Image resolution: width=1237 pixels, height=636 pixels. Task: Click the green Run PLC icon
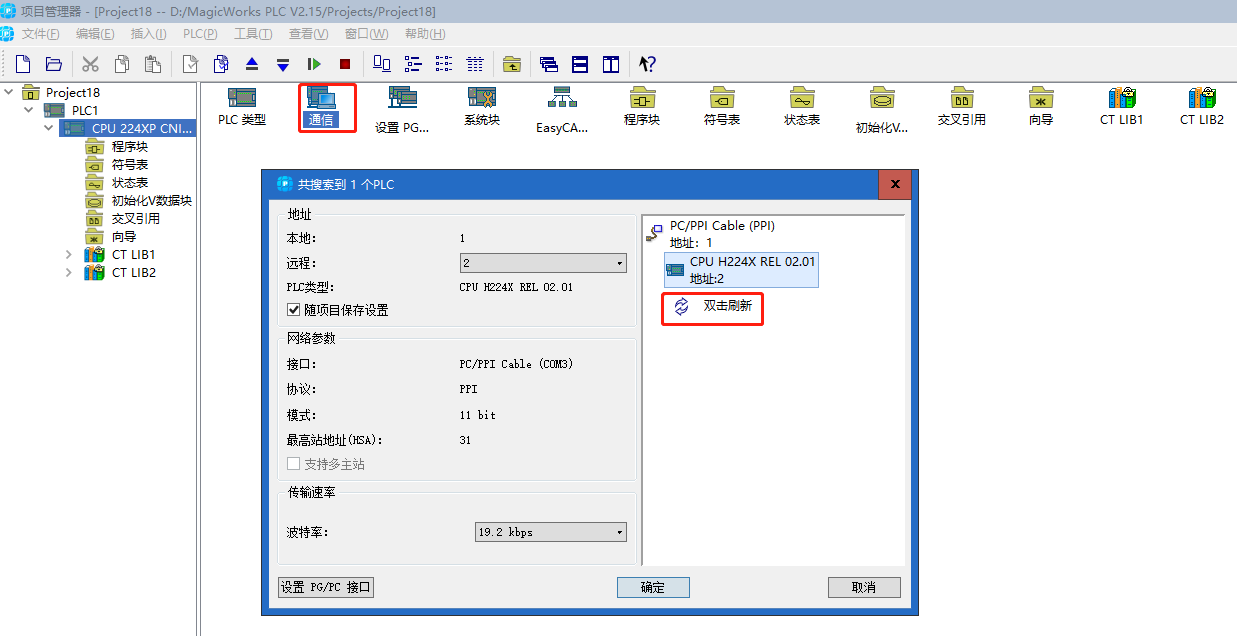click(314, 64)
